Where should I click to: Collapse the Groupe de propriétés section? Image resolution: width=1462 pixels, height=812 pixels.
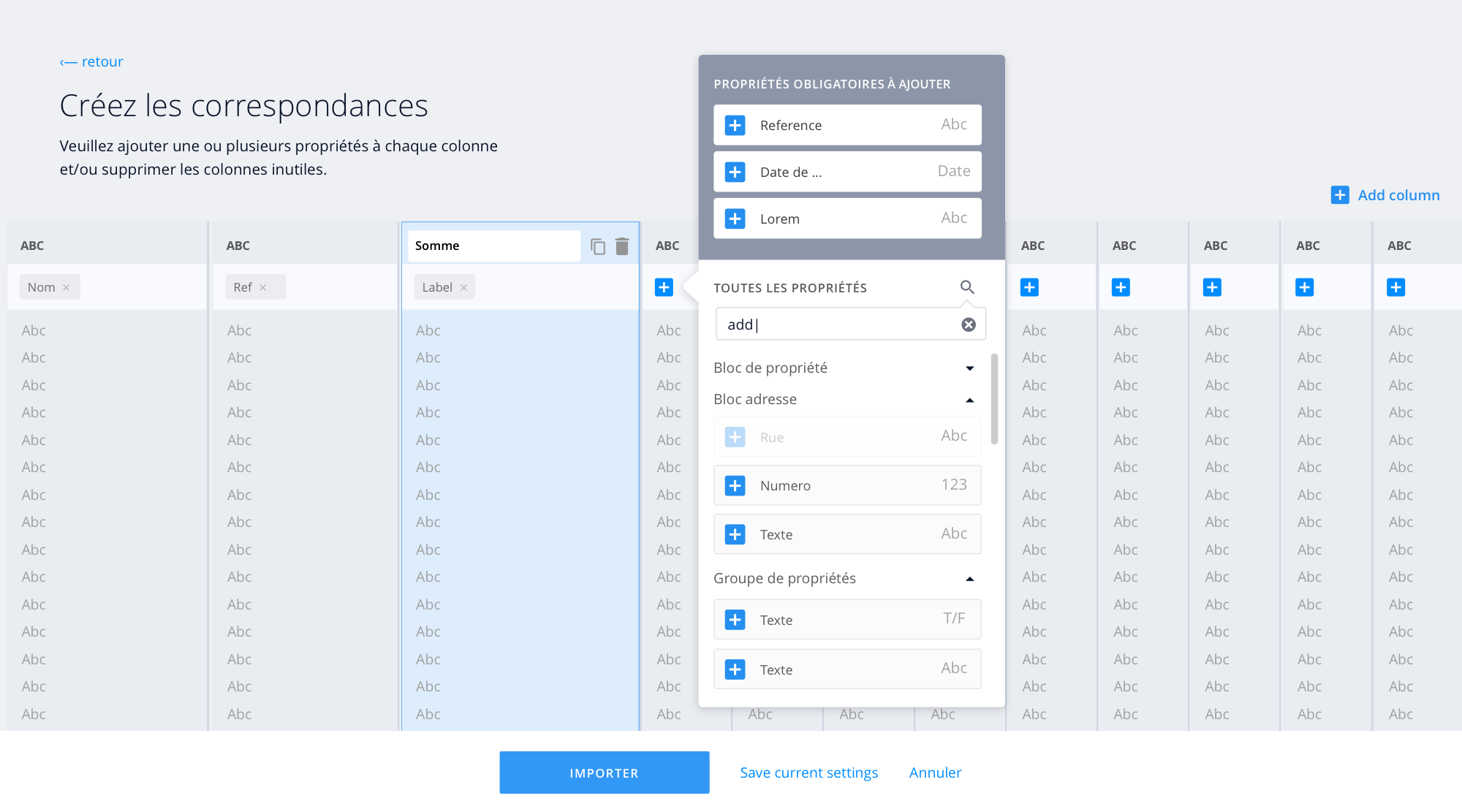[969, 579]
